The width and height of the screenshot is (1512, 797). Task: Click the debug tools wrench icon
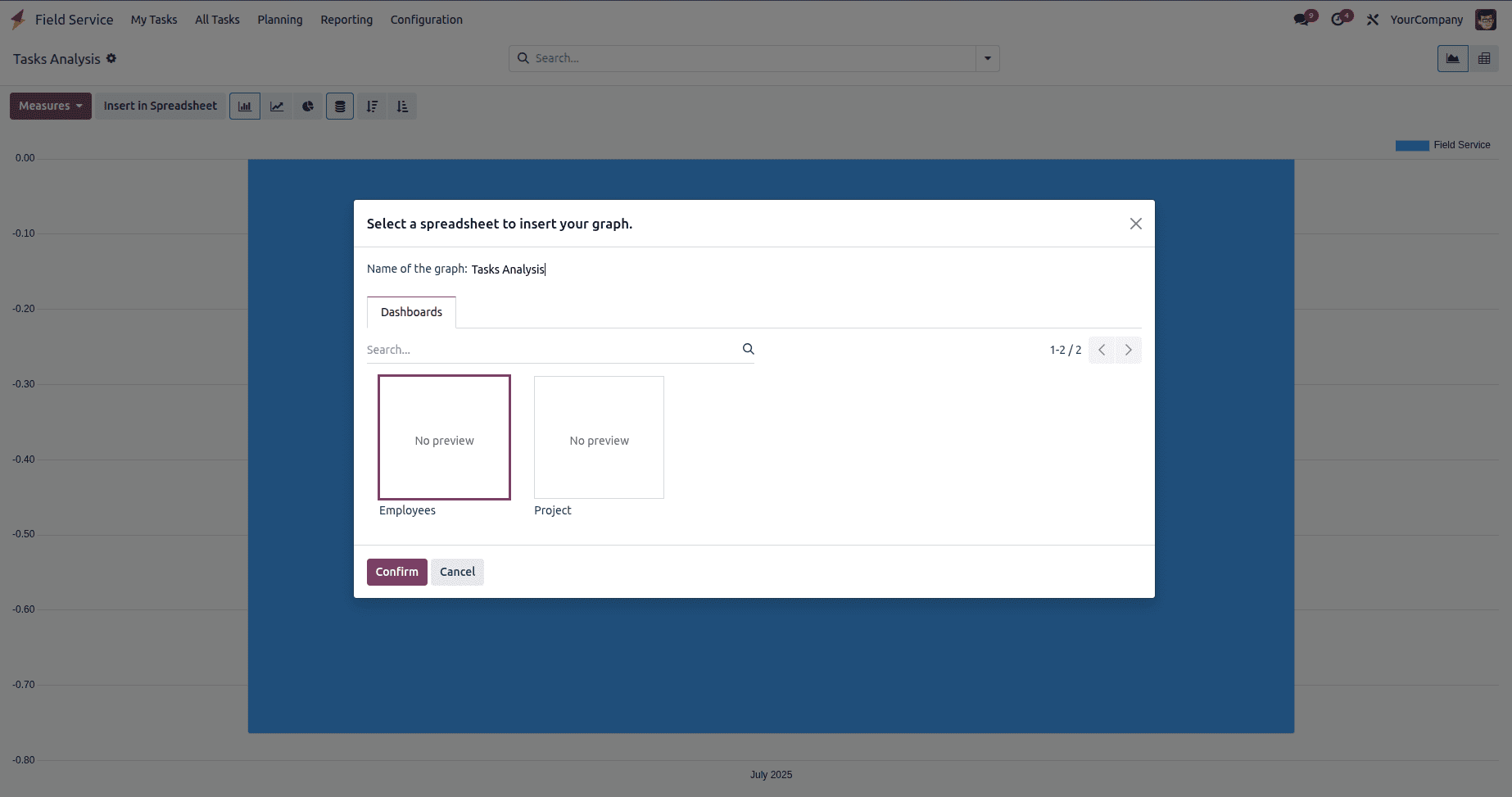click(x=1373, y=20)
